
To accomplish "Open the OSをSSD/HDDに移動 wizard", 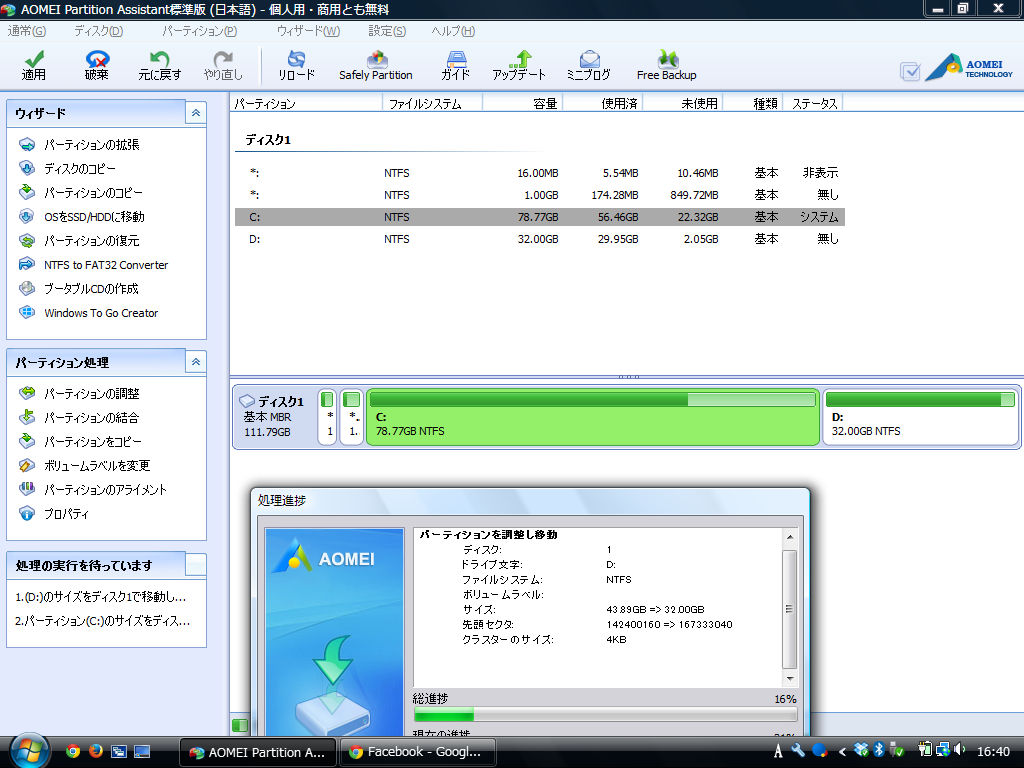I will (x=82, y=217).
